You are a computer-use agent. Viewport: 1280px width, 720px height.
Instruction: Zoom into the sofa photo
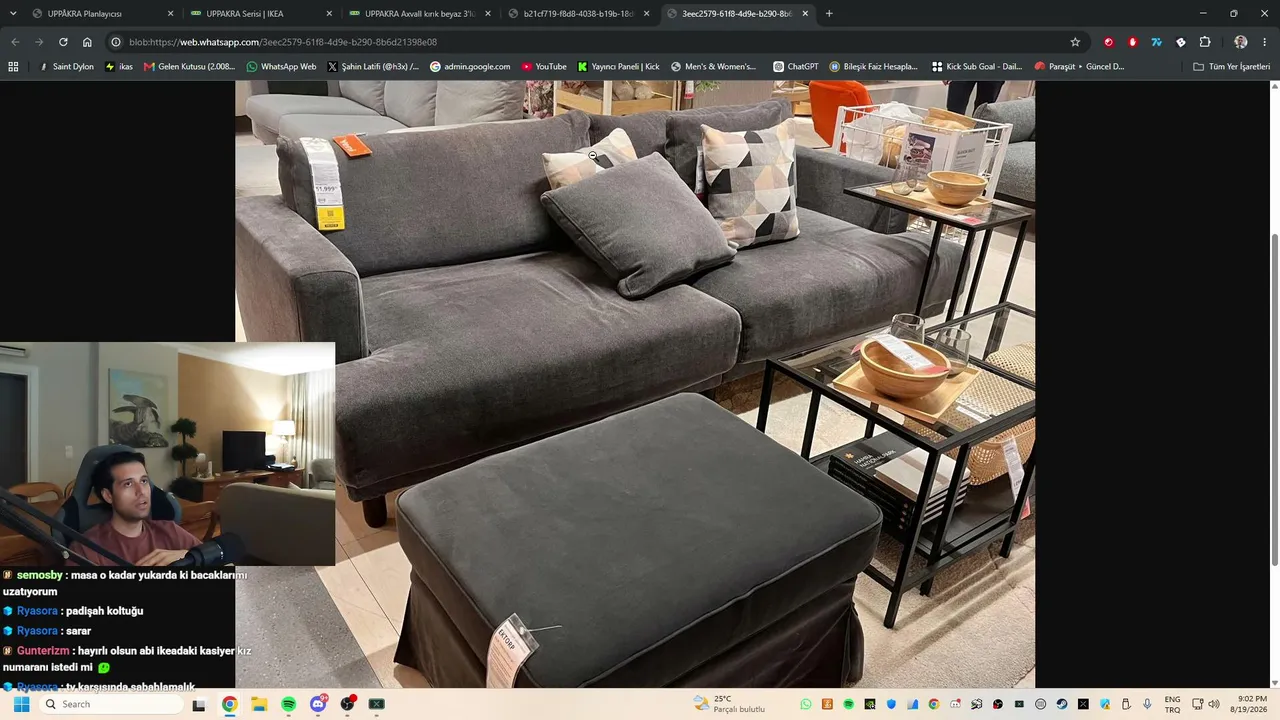click(635, 384)
